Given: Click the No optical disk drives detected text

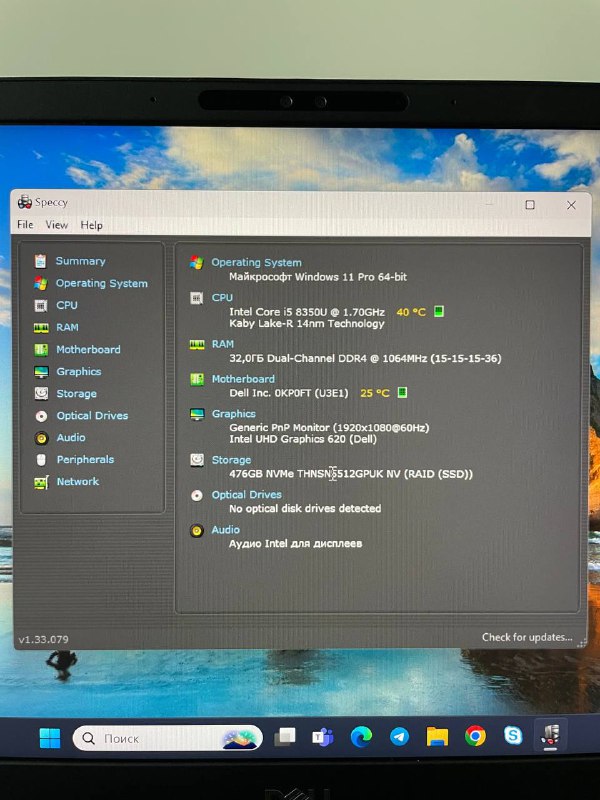Looking at the screenshot, I should tap(305, 509).
